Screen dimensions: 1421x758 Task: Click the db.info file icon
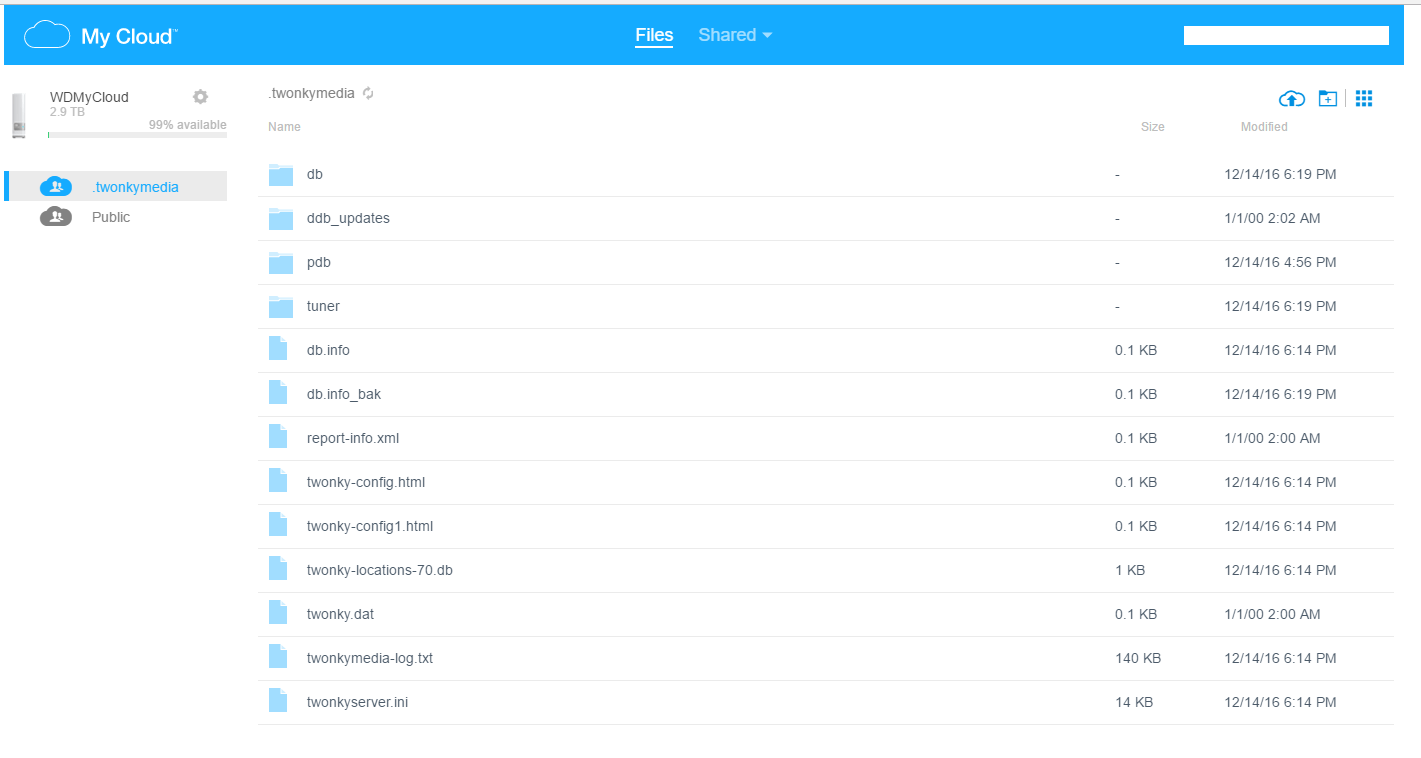(x=278, y=350)
